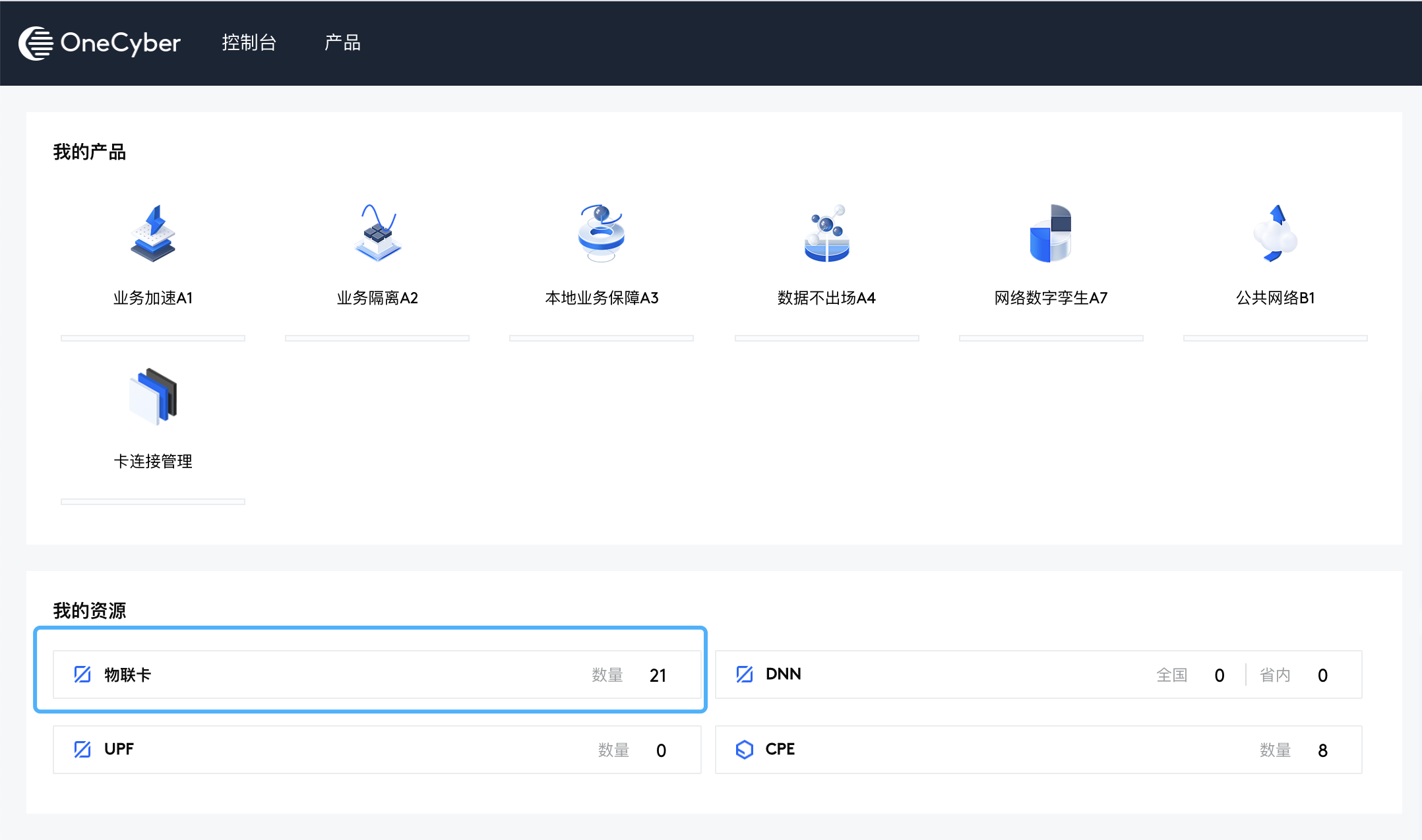The height and width of the screenshot is (840, 1422).
Task: Open the 业务隔离A2 product icon
Action: click(377, 233)
